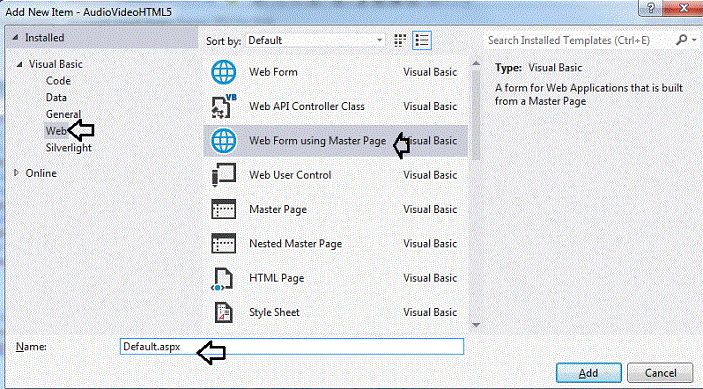This screenshot has width=703, height=389.
Task: Collapse the Installed section
Action: (15, 38)
